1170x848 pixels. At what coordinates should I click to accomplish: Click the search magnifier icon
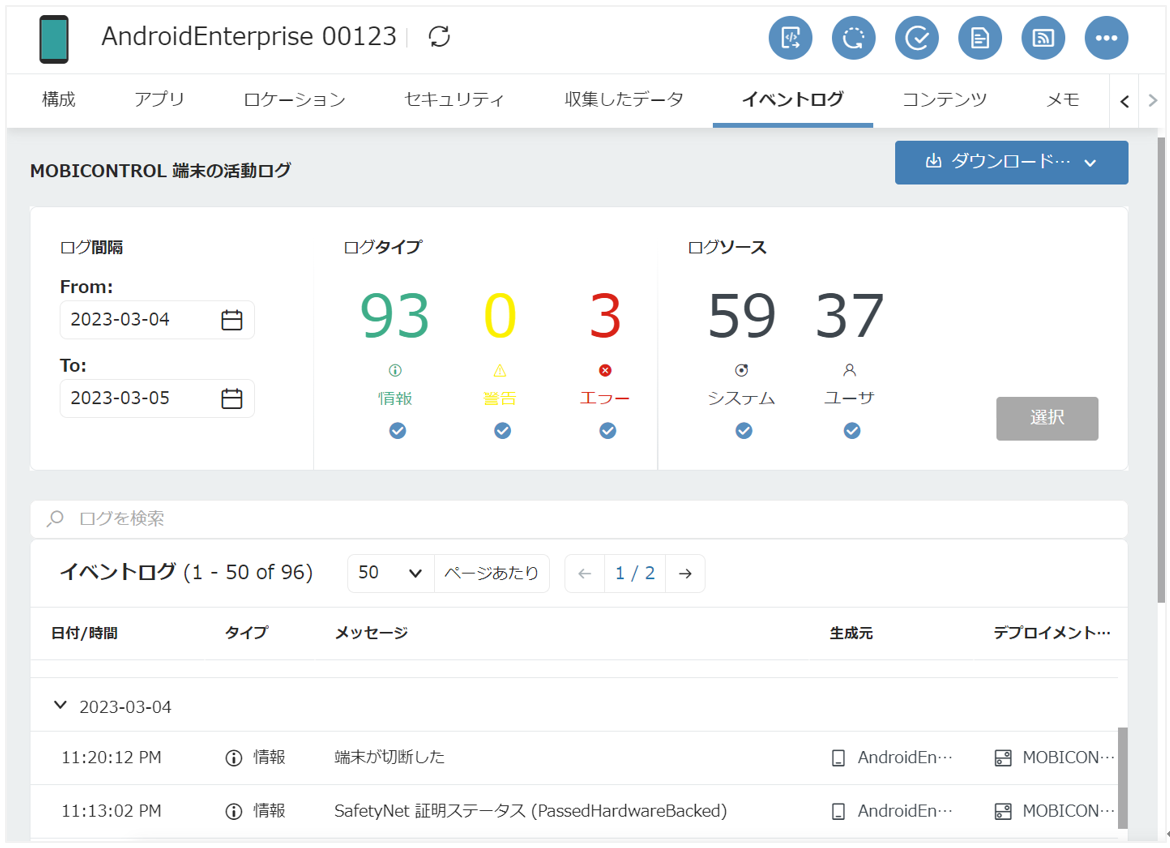point(54,519)
